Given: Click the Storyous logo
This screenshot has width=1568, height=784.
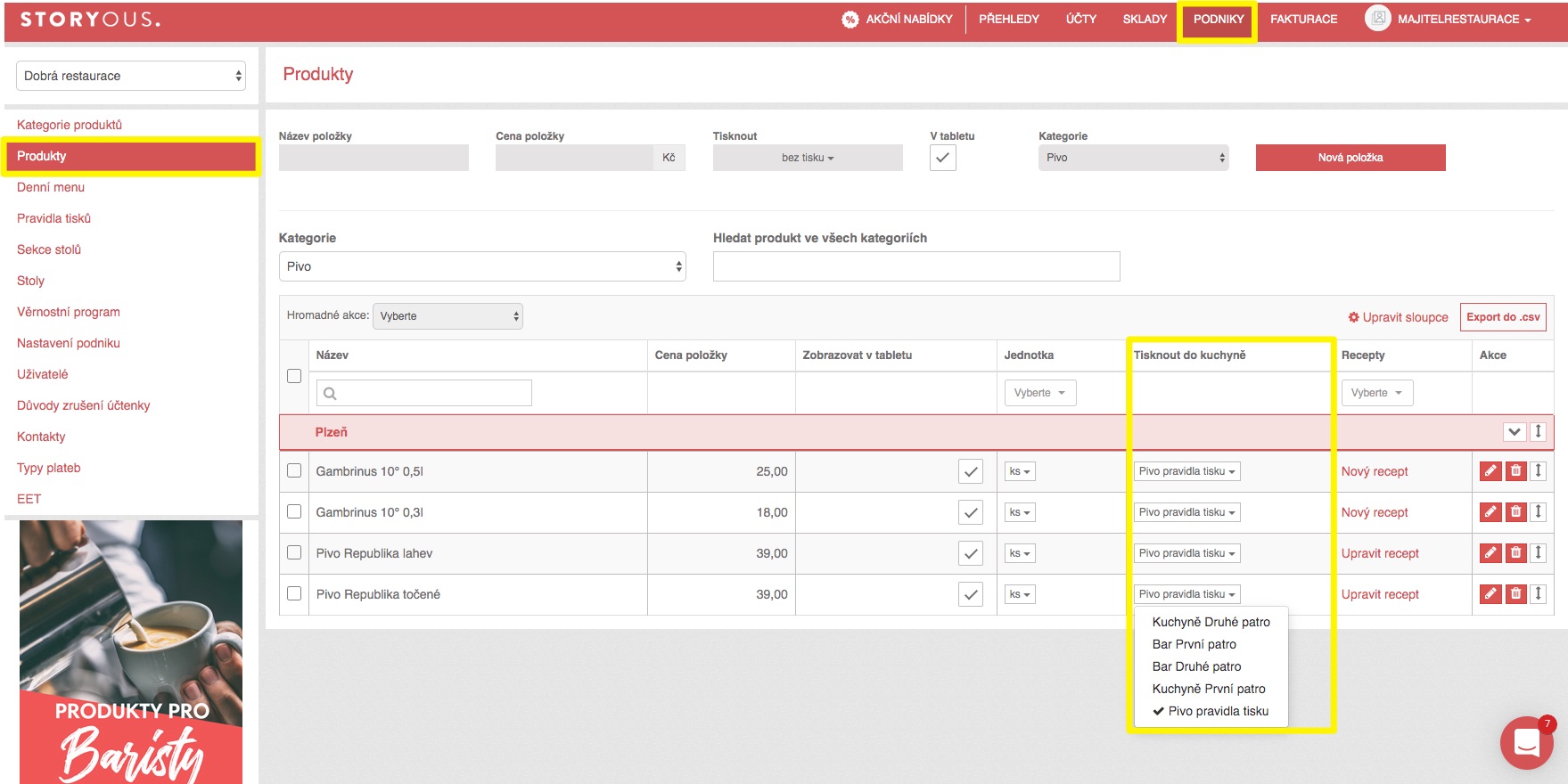Looking at the screenshot, I should [90, 19].
